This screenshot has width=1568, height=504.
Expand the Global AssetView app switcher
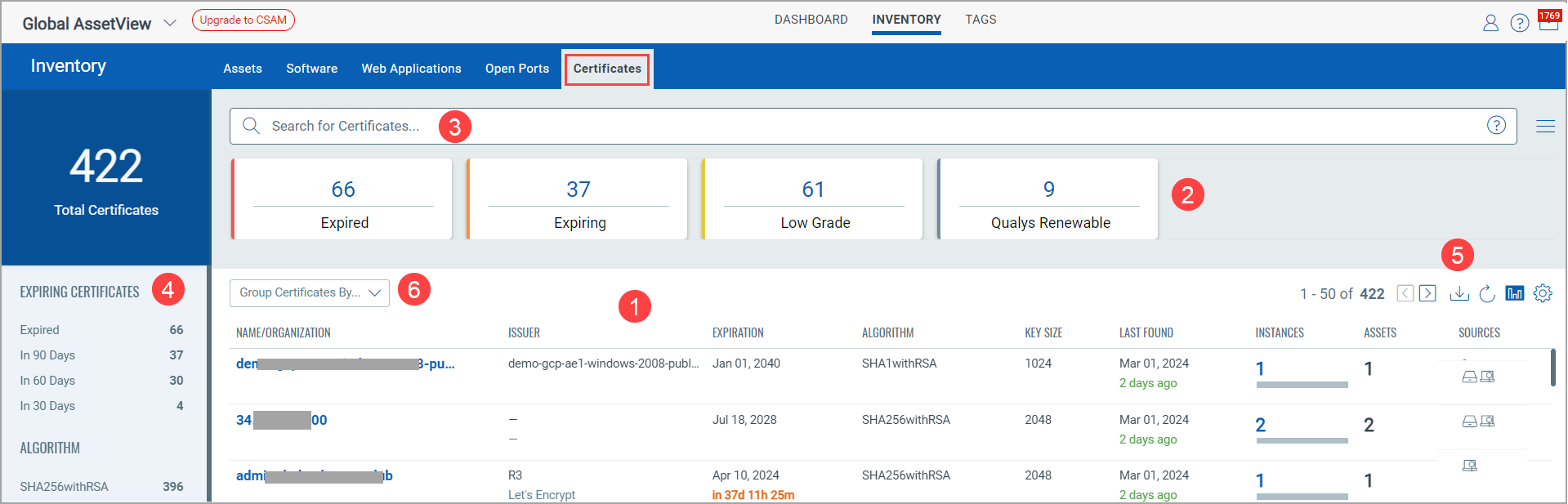170,23
